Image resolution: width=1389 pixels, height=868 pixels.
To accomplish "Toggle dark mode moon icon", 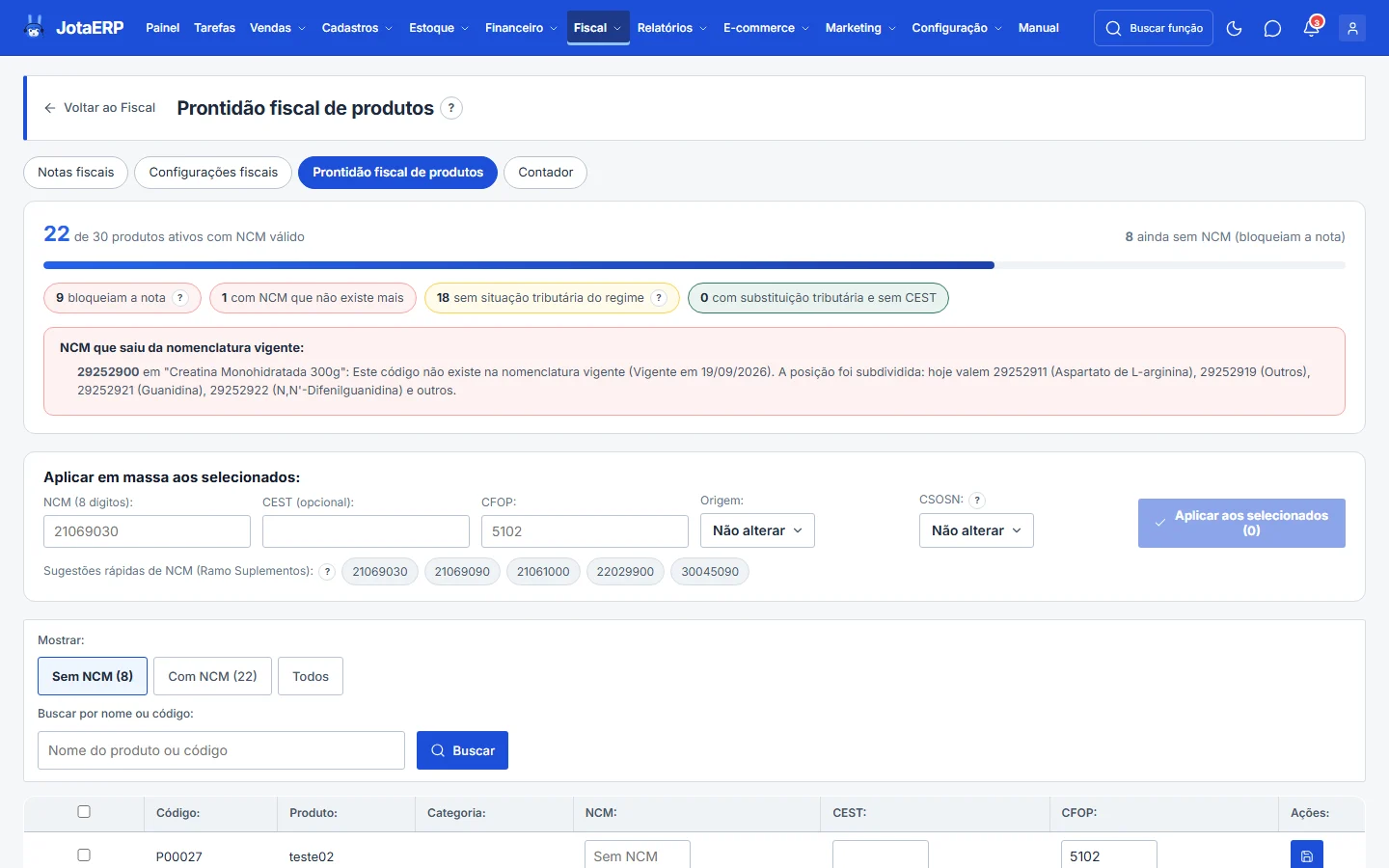I will click(x=1234, y=28).
